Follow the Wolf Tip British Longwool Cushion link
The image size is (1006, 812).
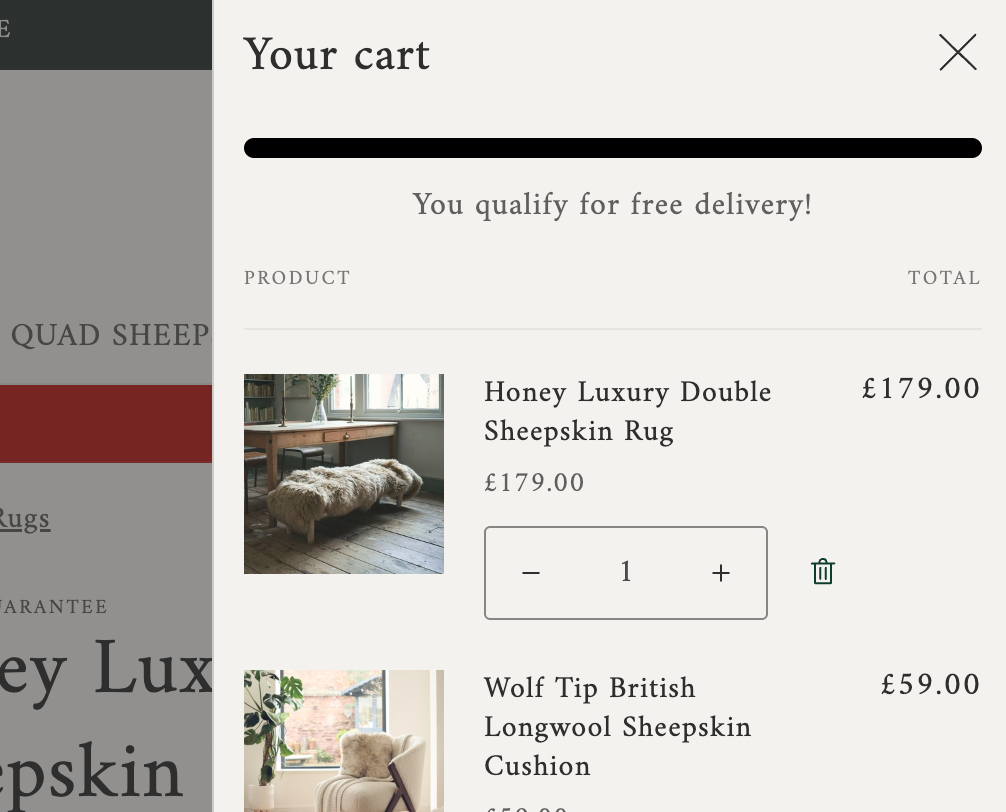click(617, 727)
